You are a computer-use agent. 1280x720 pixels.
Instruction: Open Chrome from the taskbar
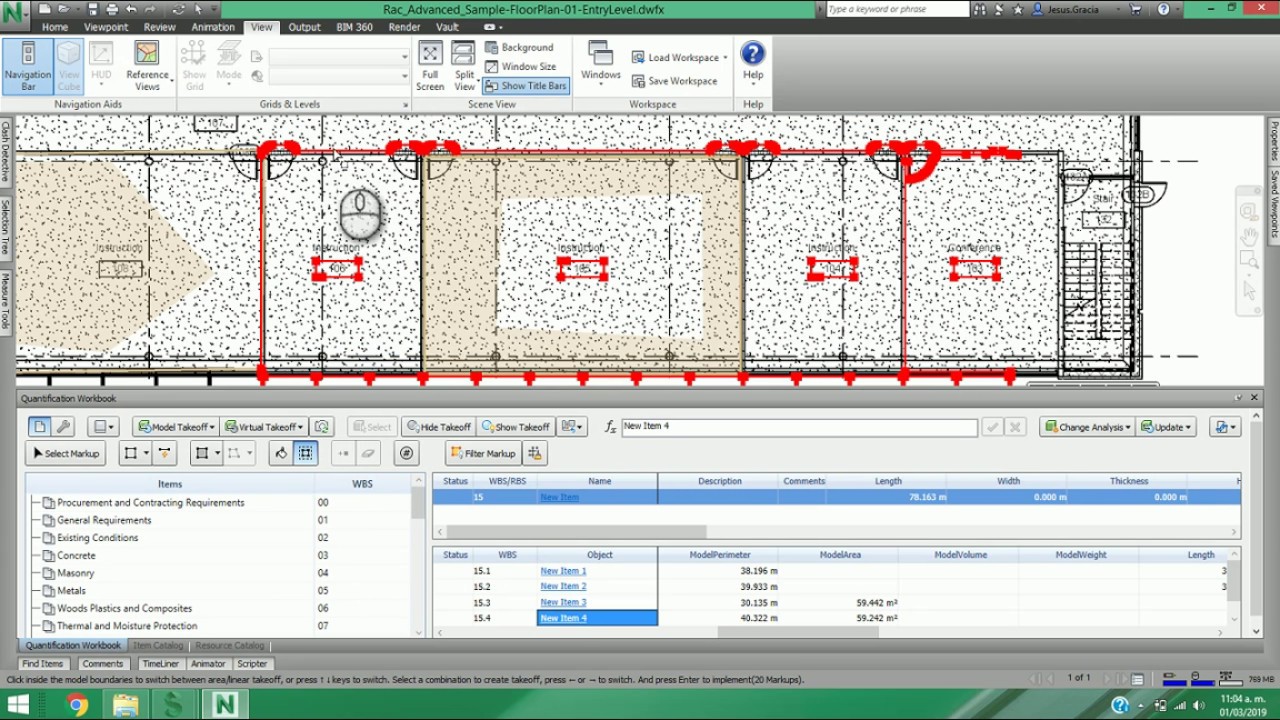[x=77, y=705]
